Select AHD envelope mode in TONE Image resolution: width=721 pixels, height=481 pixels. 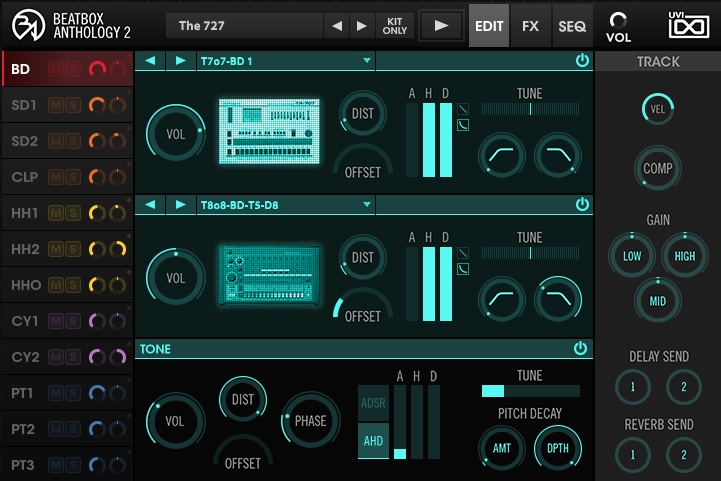373,441
